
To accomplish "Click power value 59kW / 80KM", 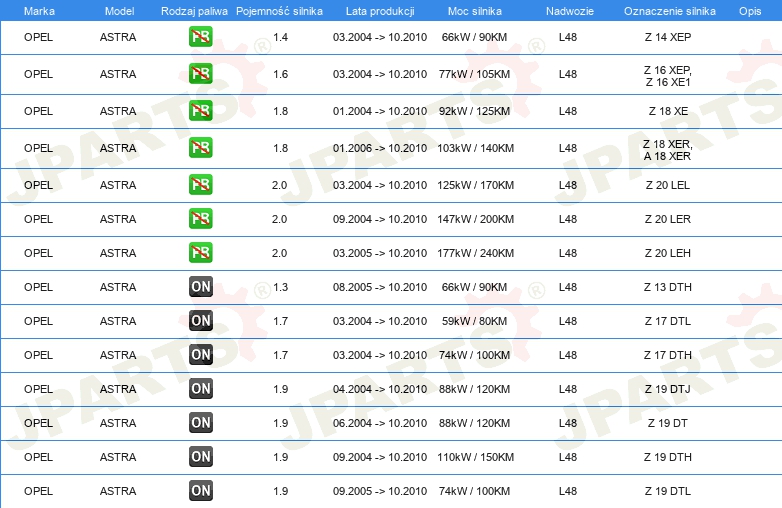I will tap(474, 321).
